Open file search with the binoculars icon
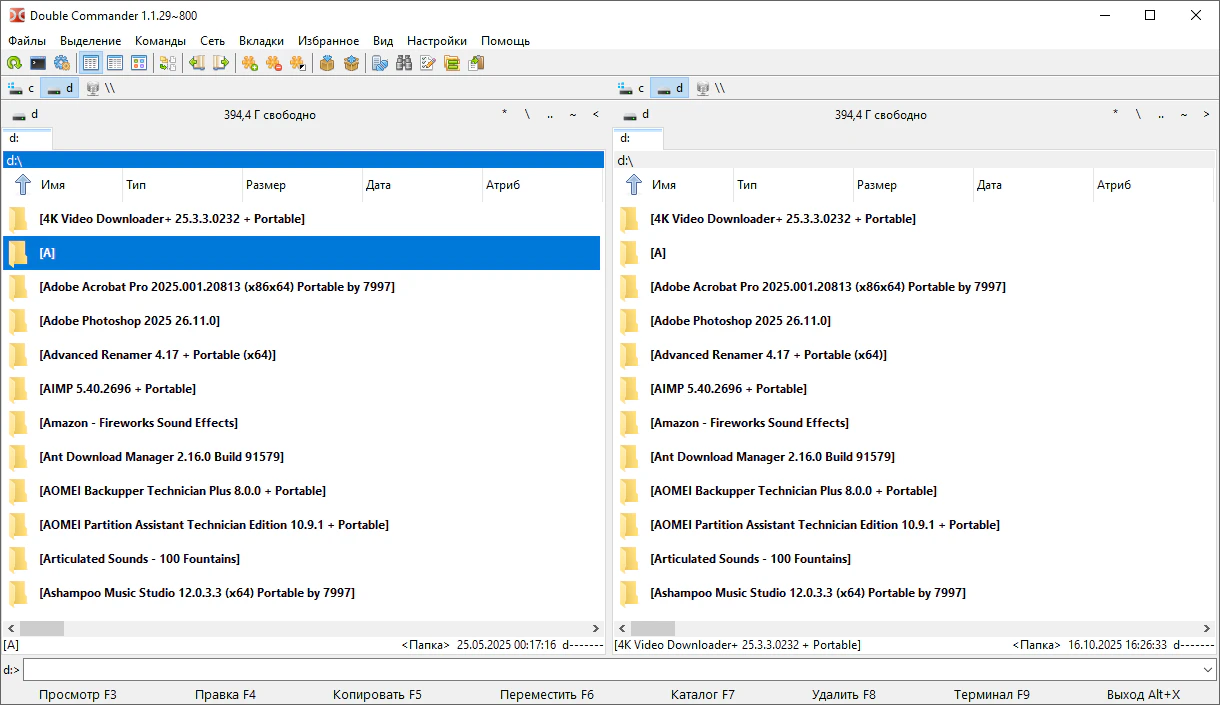 click(x=404, y=63)
